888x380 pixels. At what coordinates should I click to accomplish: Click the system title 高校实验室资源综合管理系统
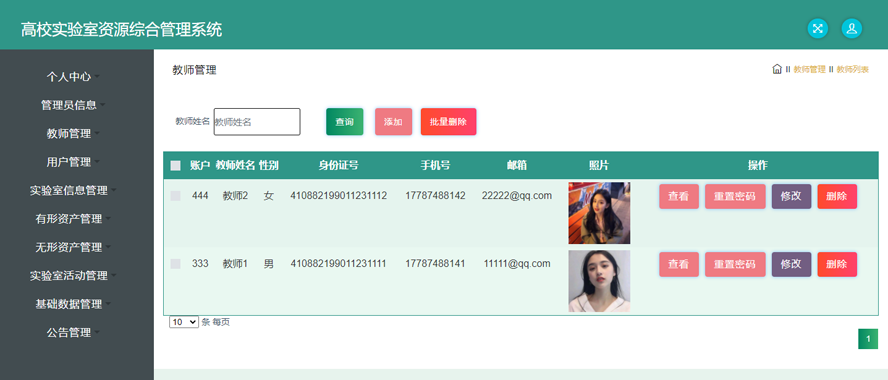pos(122,29)
